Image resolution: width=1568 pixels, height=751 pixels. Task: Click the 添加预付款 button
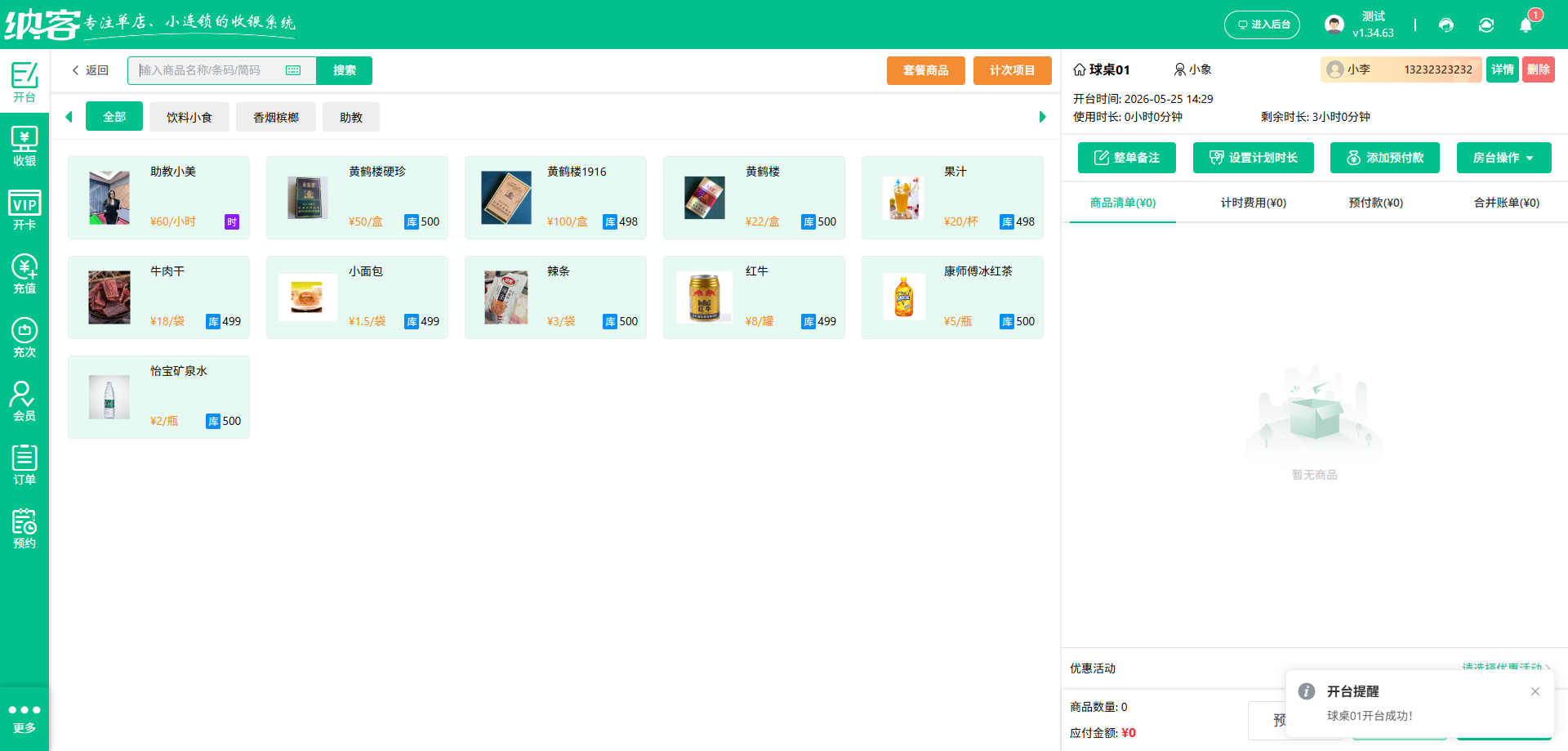click(1385, 158)
